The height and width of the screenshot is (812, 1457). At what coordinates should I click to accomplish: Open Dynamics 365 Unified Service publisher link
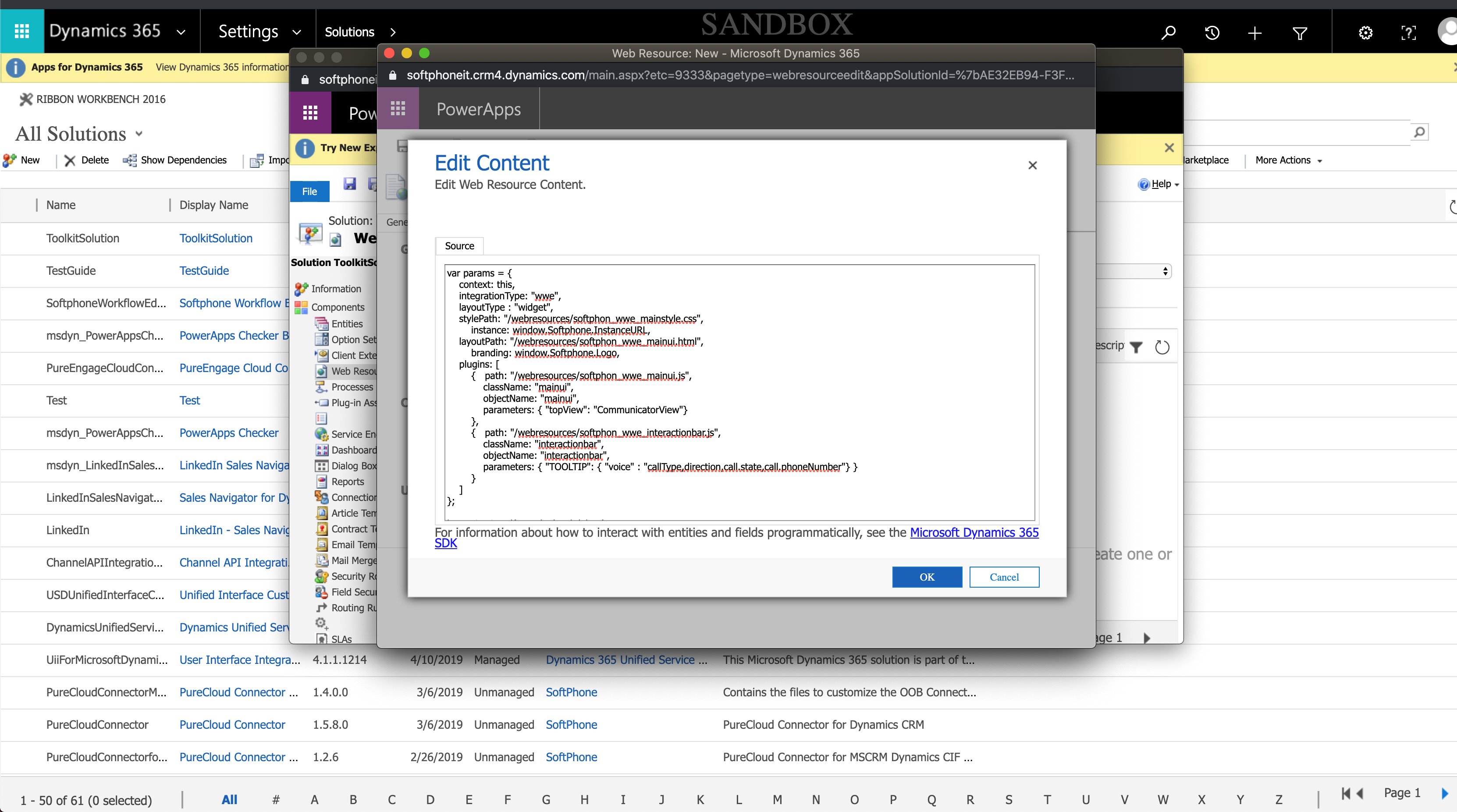pos(626,660)
